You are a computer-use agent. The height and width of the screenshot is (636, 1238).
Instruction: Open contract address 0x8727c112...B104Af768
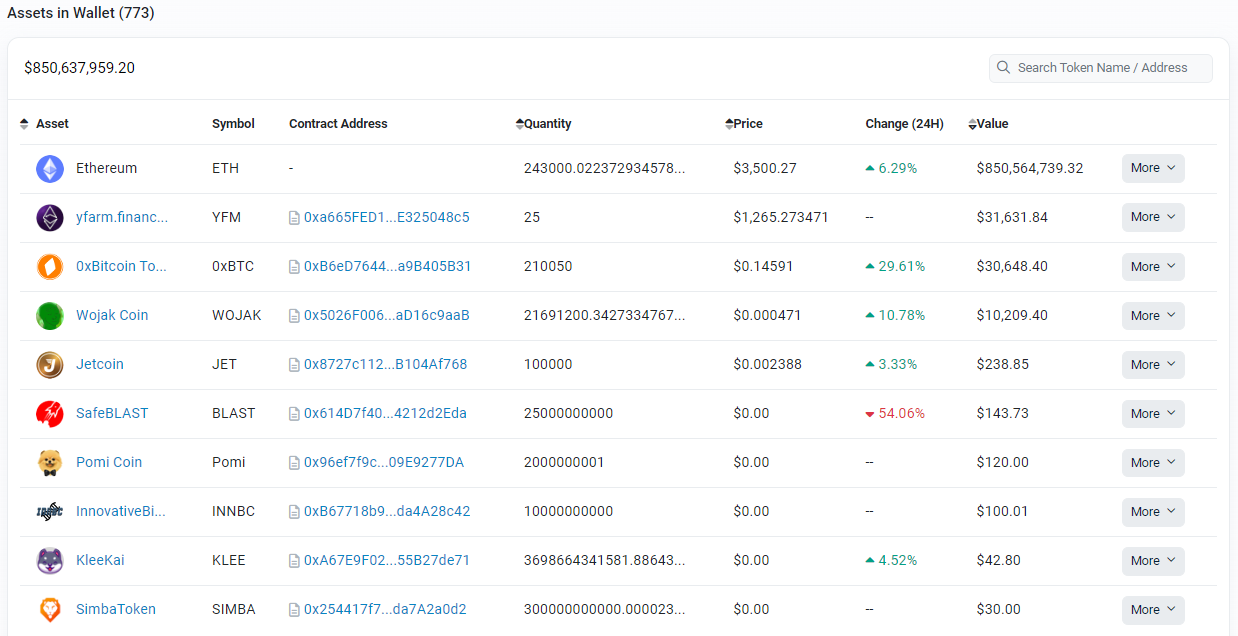tap(386, 364)
